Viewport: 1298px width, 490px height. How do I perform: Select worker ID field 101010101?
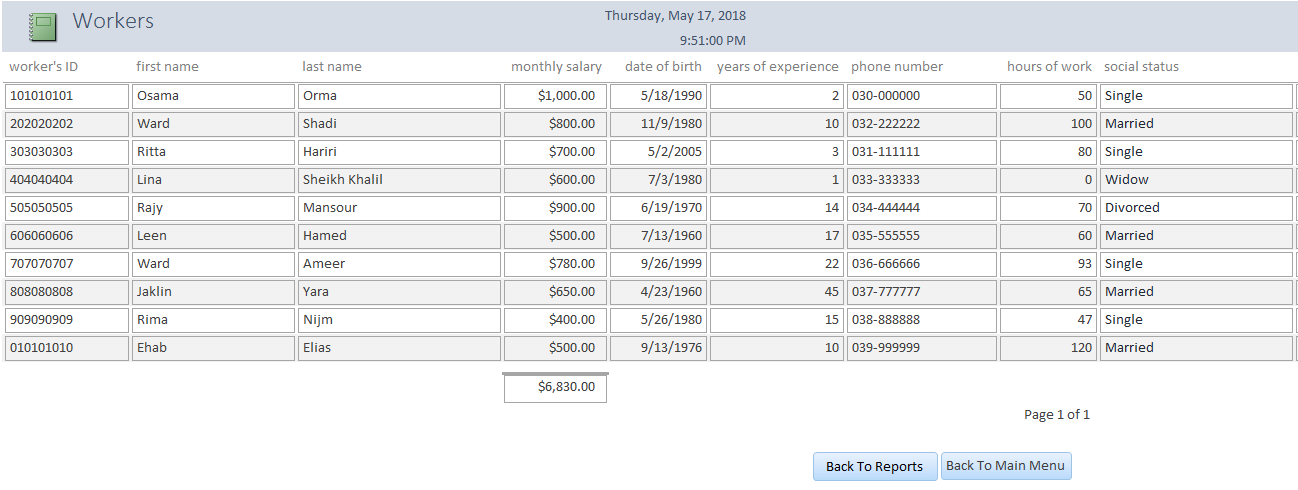point(67,96)
